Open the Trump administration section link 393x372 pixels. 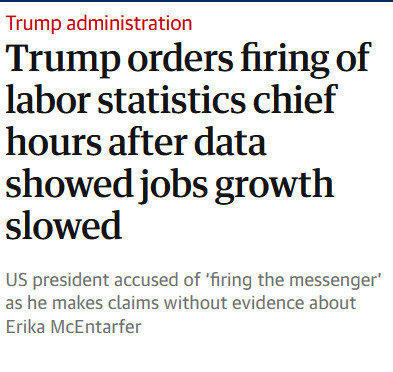point(99,23)
